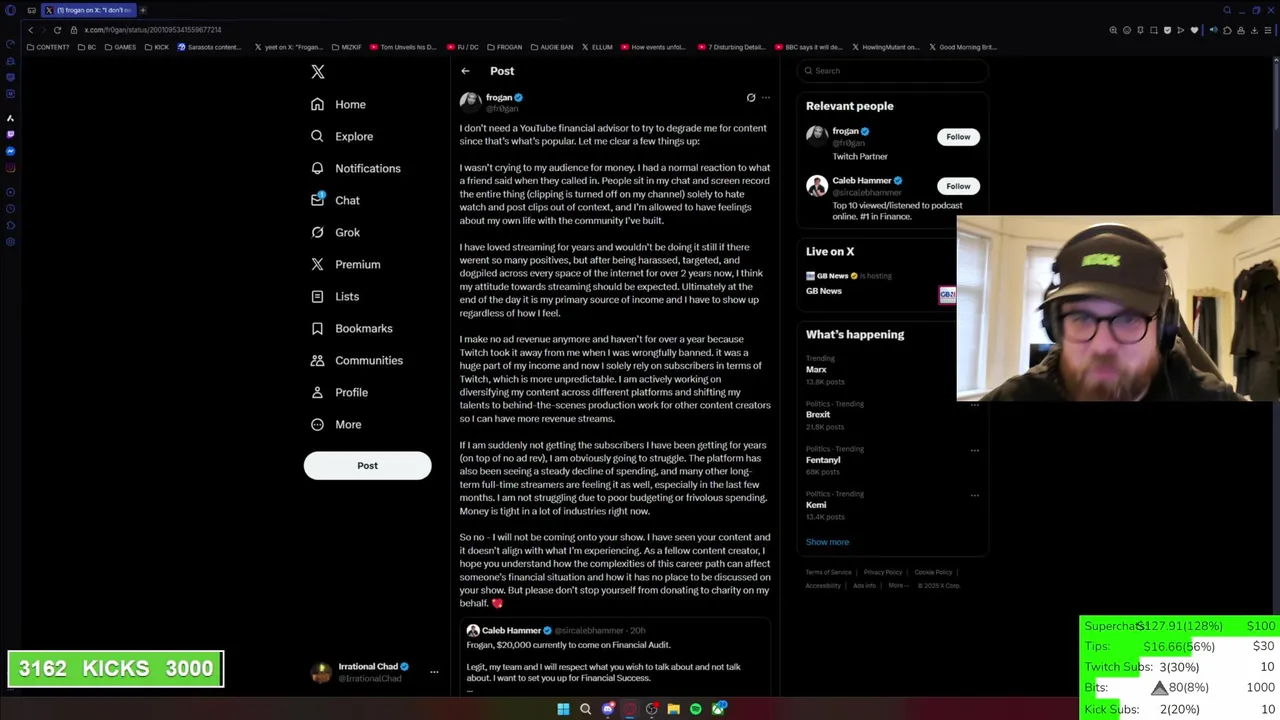Open options for the Fentanyl trend
Viewport: 1280px width, 720px height.
pos(975,450)
